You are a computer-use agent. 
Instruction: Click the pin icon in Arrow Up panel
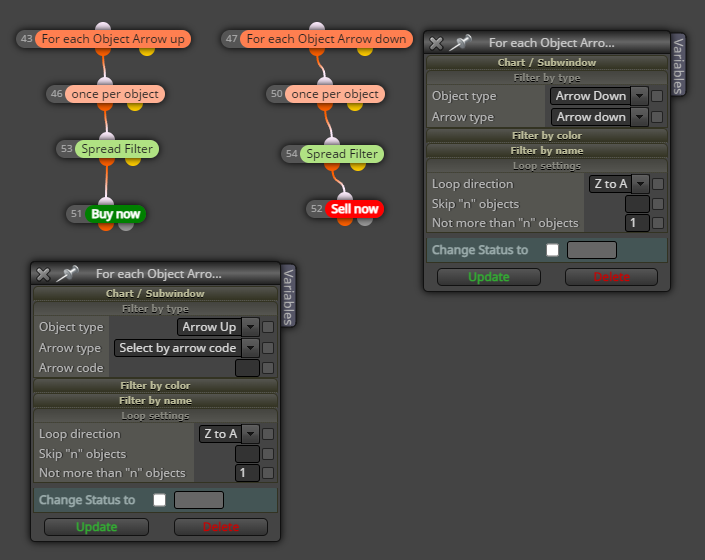[68, 274]
